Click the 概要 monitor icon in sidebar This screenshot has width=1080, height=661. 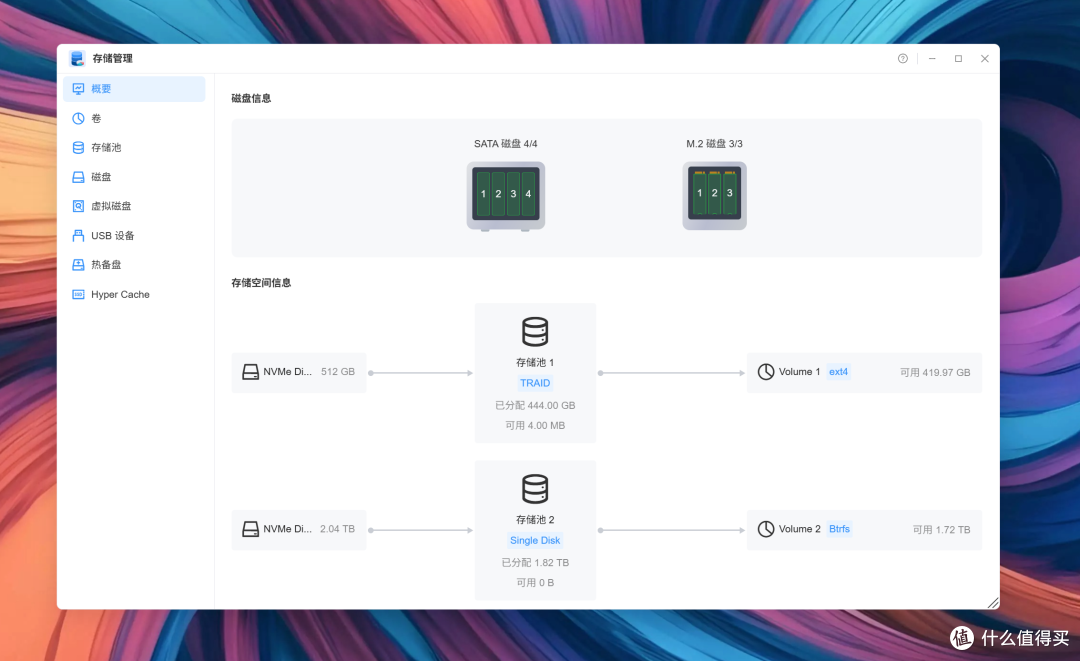(x=79, y=89)
